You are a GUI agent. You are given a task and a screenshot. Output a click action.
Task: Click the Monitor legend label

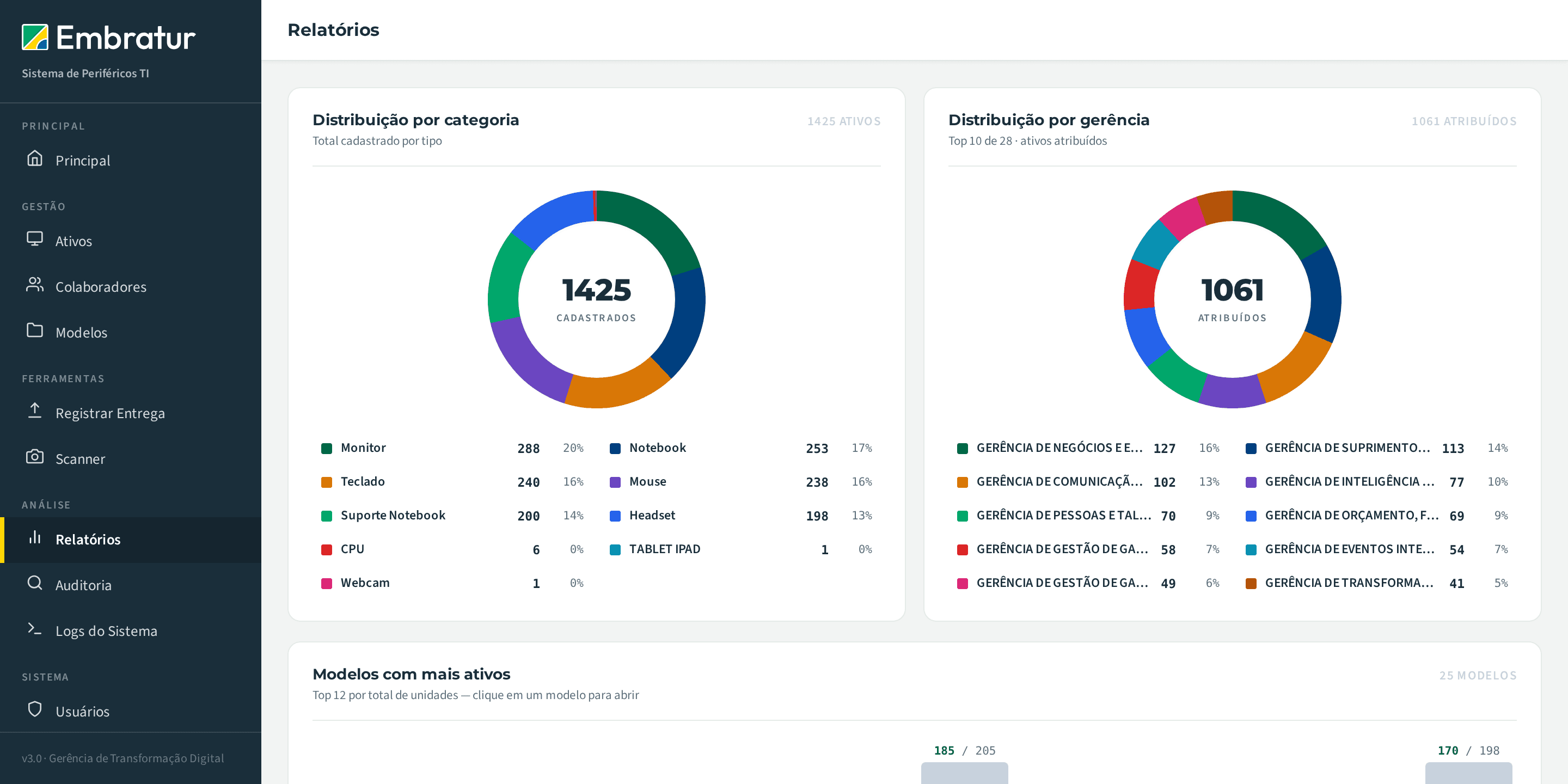coord(363,448)
